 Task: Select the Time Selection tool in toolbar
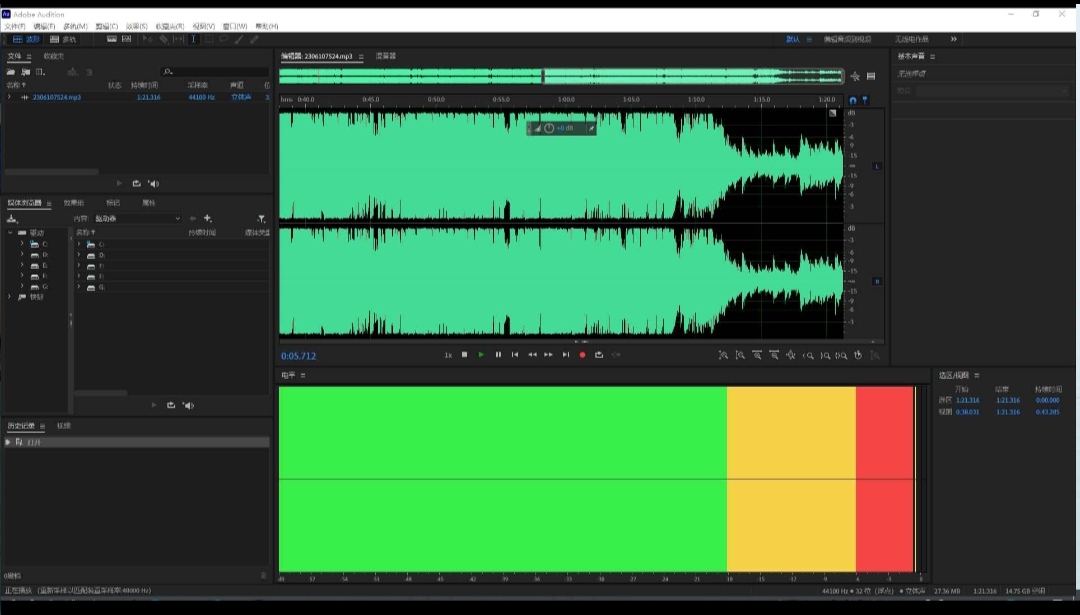[x=193, y=39]
